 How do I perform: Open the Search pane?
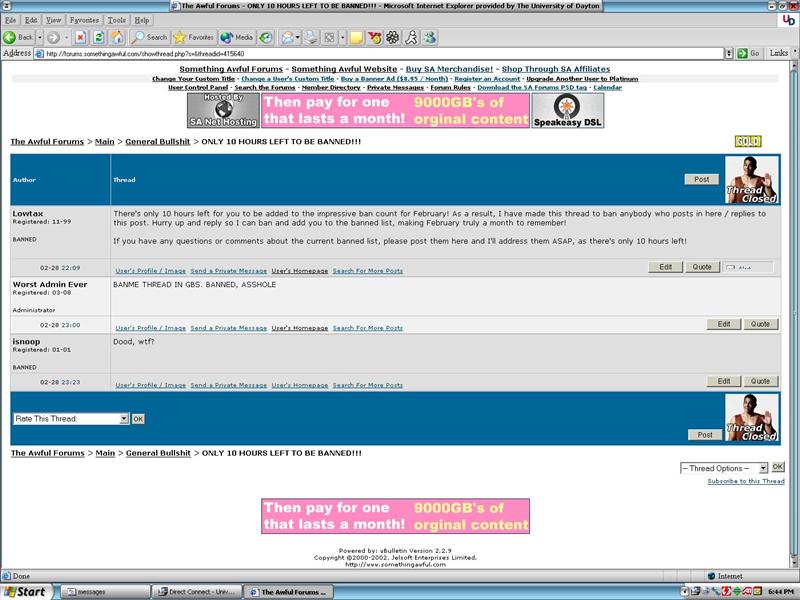tap(149, 37)
